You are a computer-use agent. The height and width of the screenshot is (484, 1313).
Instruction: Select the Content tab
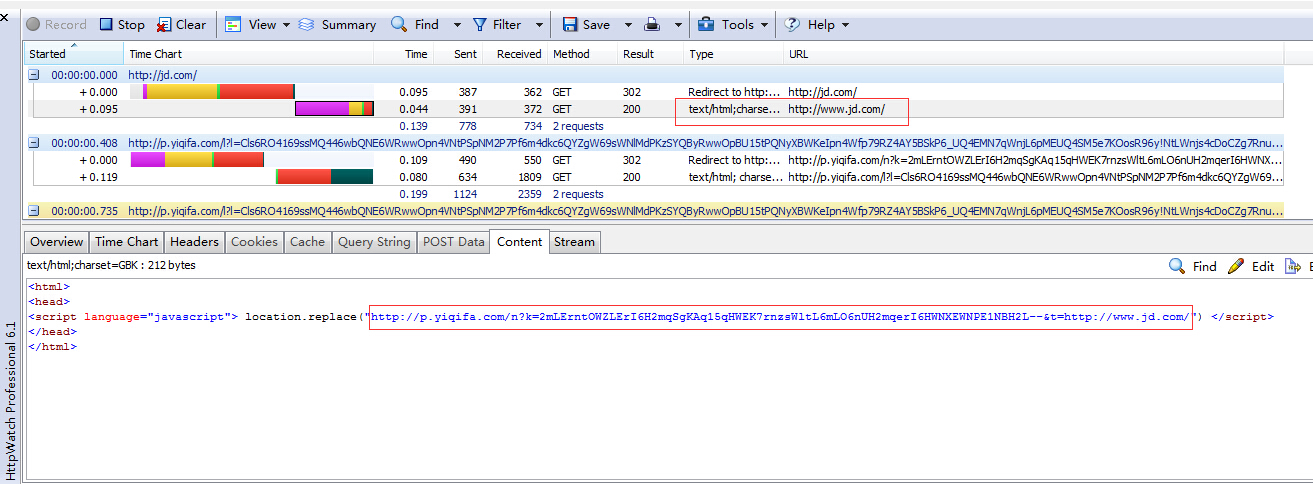click(x=519, y=241)
